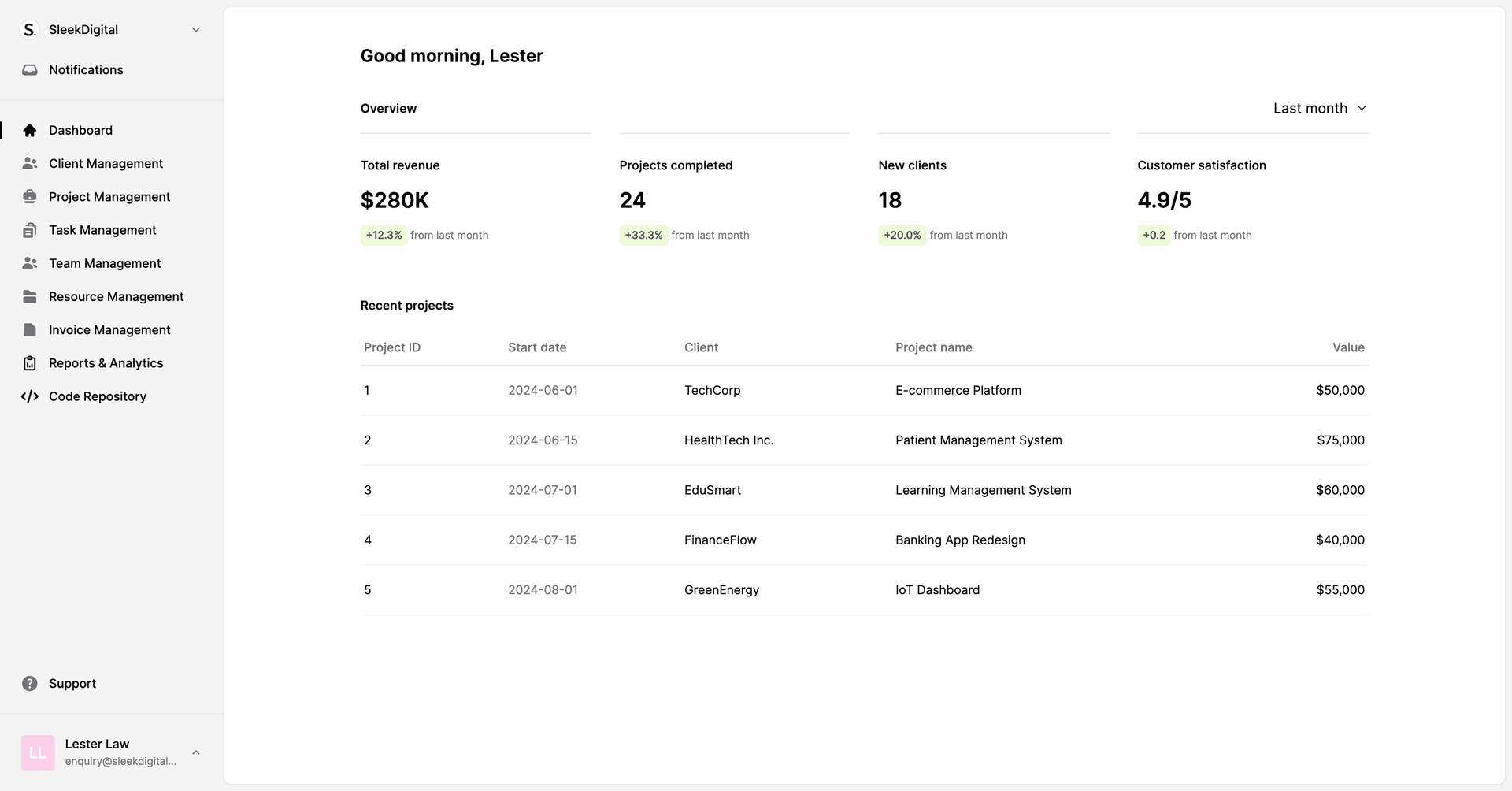The width and height of the screenshot is (1512, 791).
Task: Collapse the Lester Law account menu
Action: 195,752
